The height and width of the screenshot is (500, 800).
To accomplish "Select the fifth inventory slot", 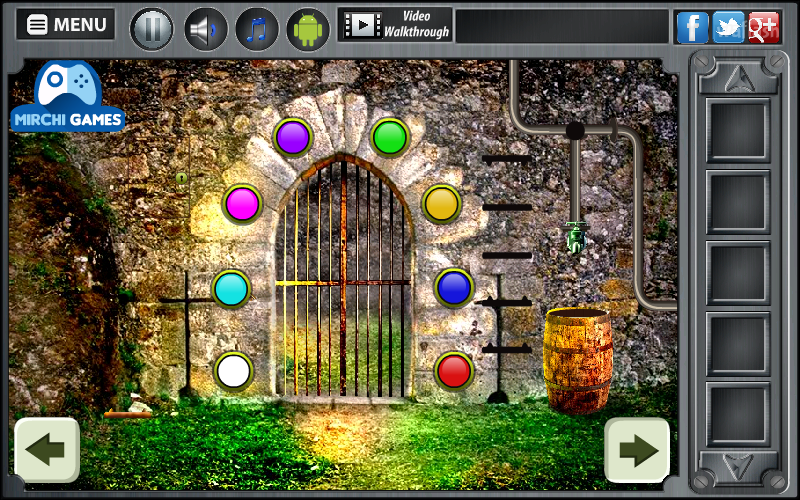I will point(738,414).
